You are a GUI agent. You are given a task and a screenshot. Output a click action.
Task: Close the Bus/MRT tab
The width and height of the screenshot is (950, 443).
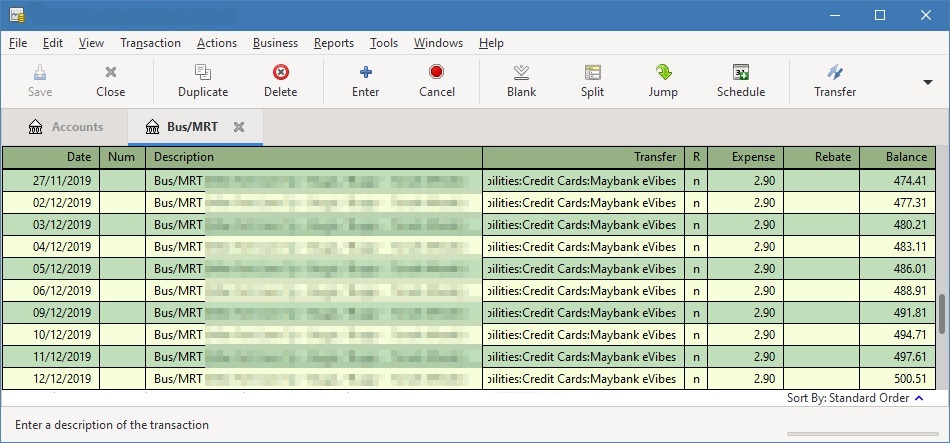pyautogui.click(x=239, y=127)
